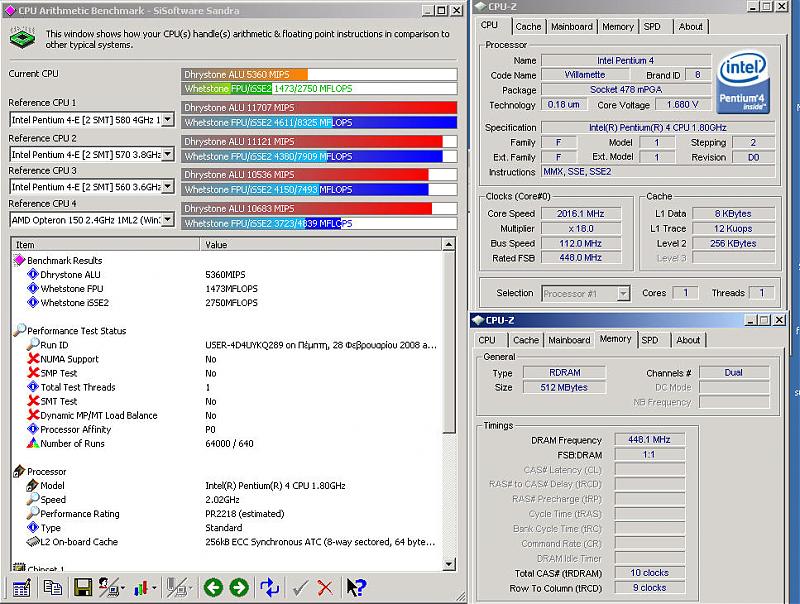Click the Total CAS# value 10 clocks
The width and height of the screenshot is (800, 604).
[649, 573]
